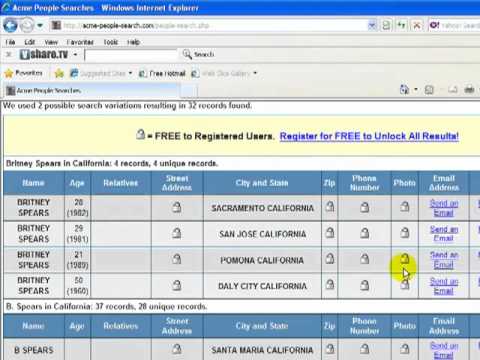Close the share.tv toolbar
The height and width of the screenshot is (360, 480).
9,54
